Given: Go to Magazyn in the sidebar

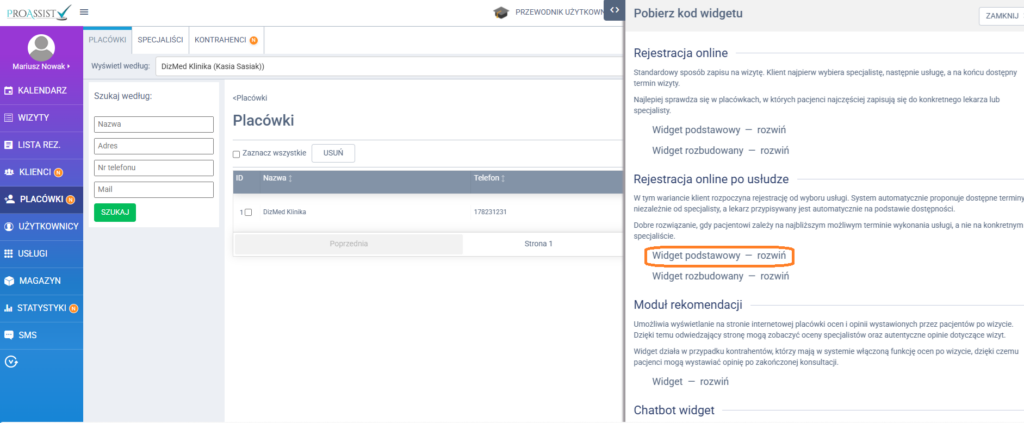Looking at the screenshot, I should click(x=9, y=281).
